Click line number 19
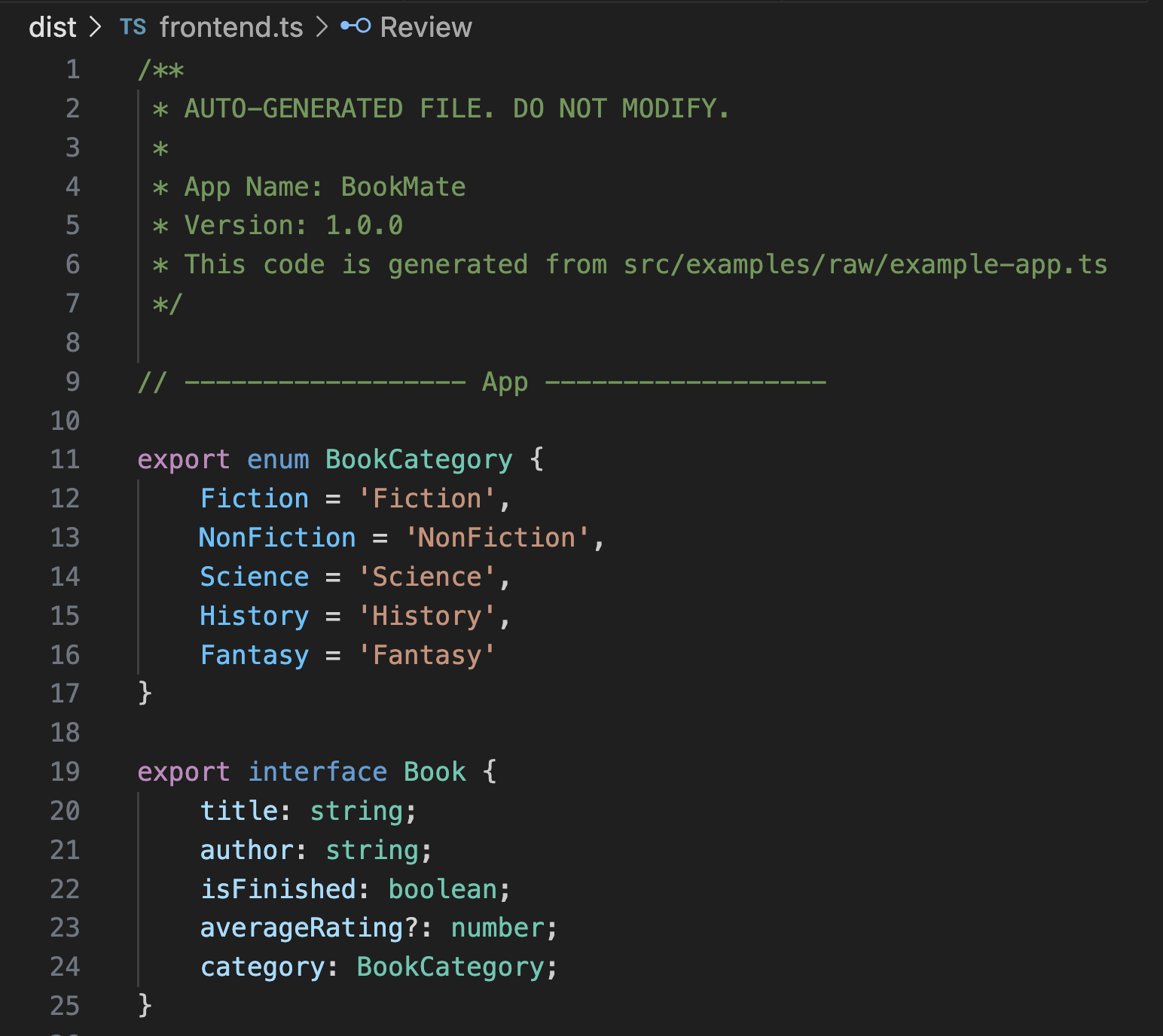Image resolution: width=1163 pixels, height=1036 pixels. (x=65, y=771)
